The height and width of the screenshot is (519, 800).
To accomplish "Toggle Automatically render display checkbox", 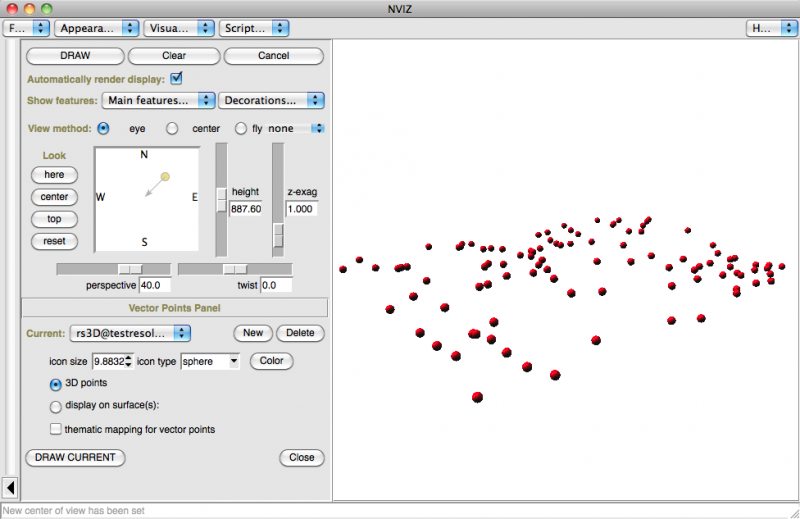I will point(177,78).
